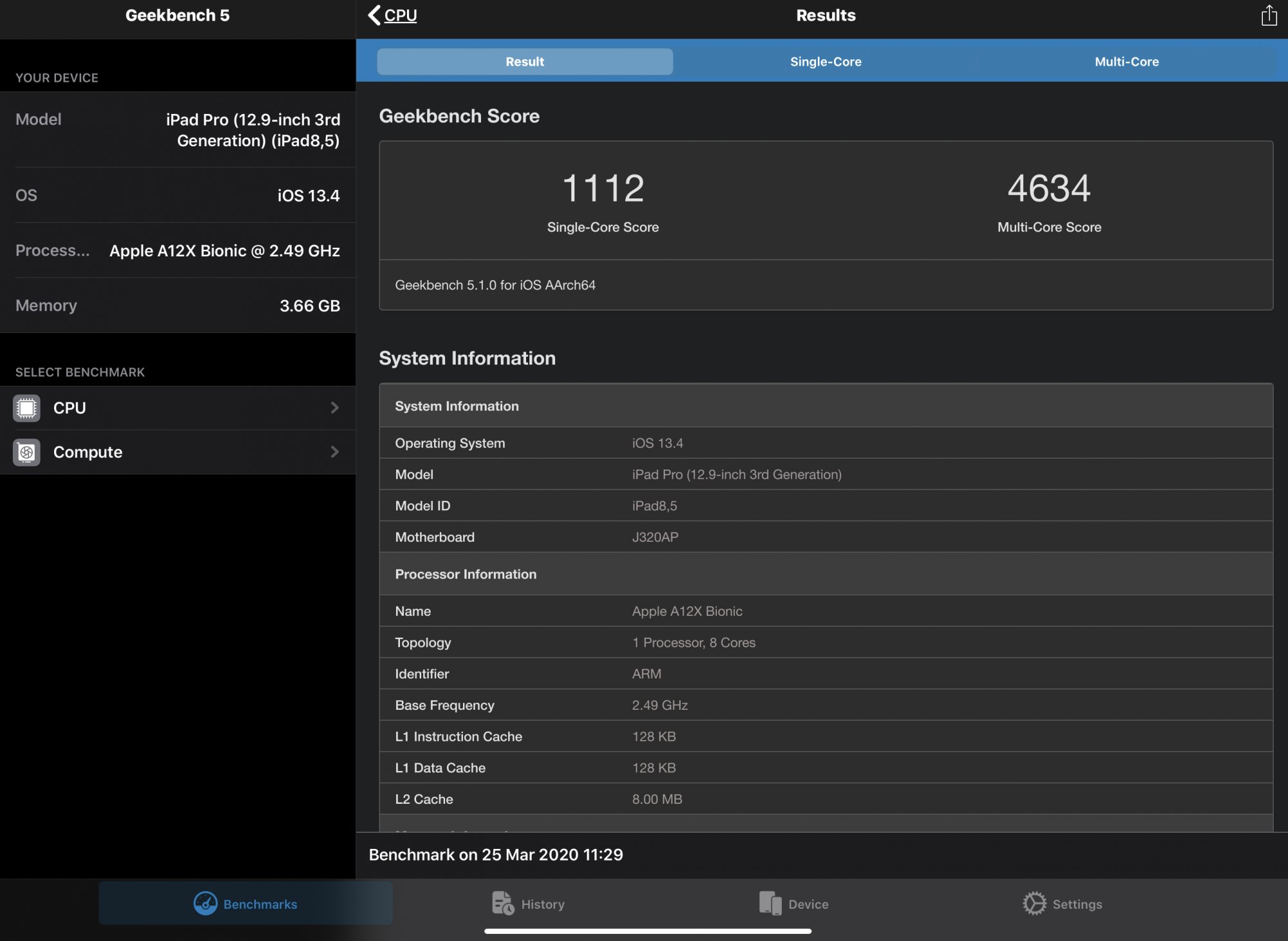Click sidebar OS value 'iOS 13.4'

308,196
